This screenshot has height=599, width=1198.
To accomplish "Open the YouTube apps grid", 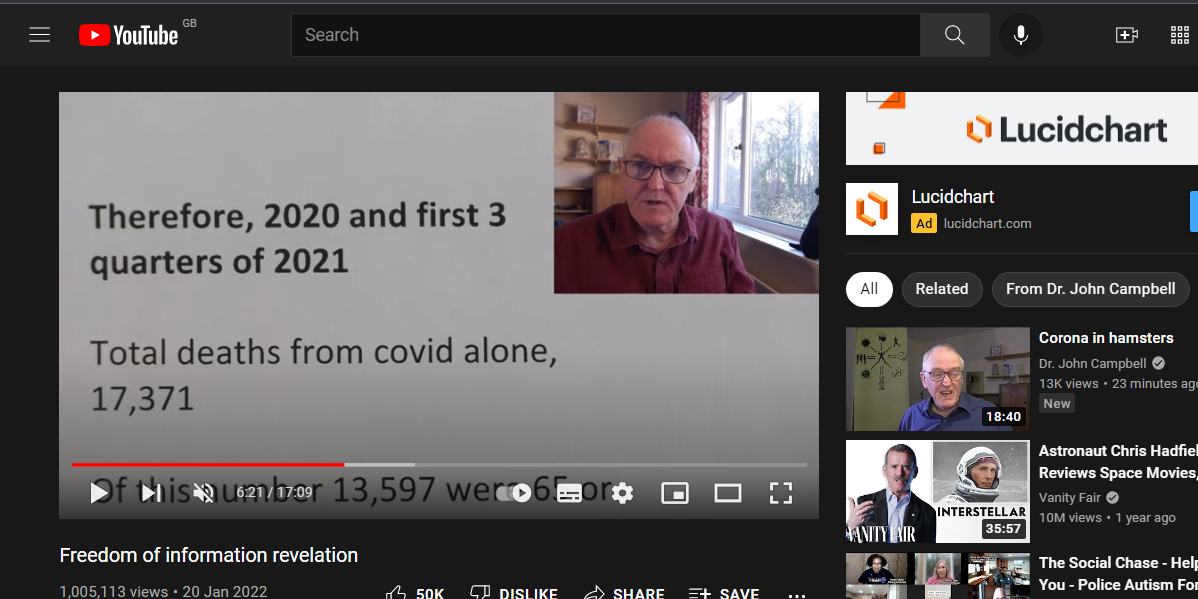I will tap(1180, 34).
